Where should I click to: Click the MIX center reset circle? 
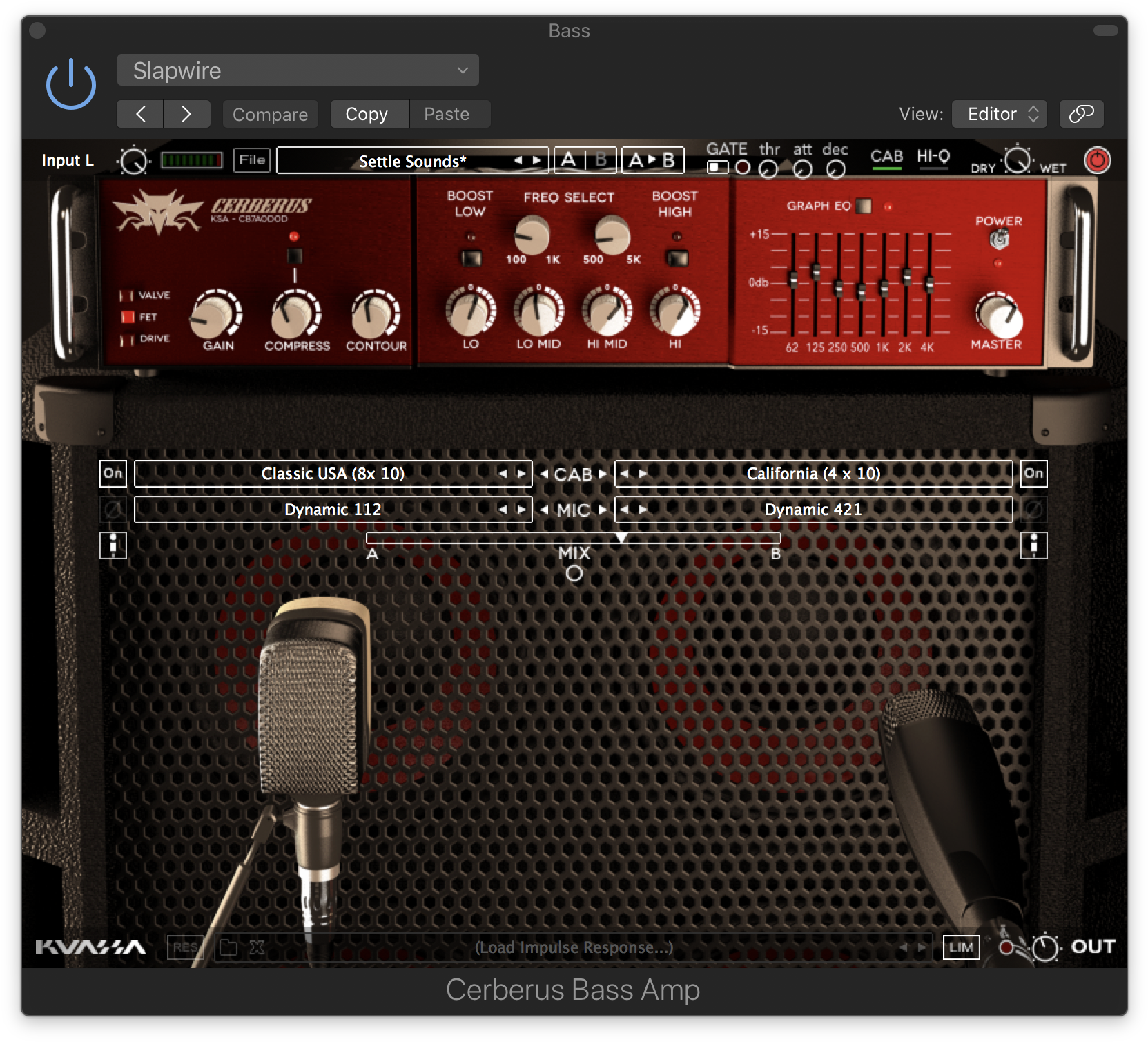click(x=574, y=573)
